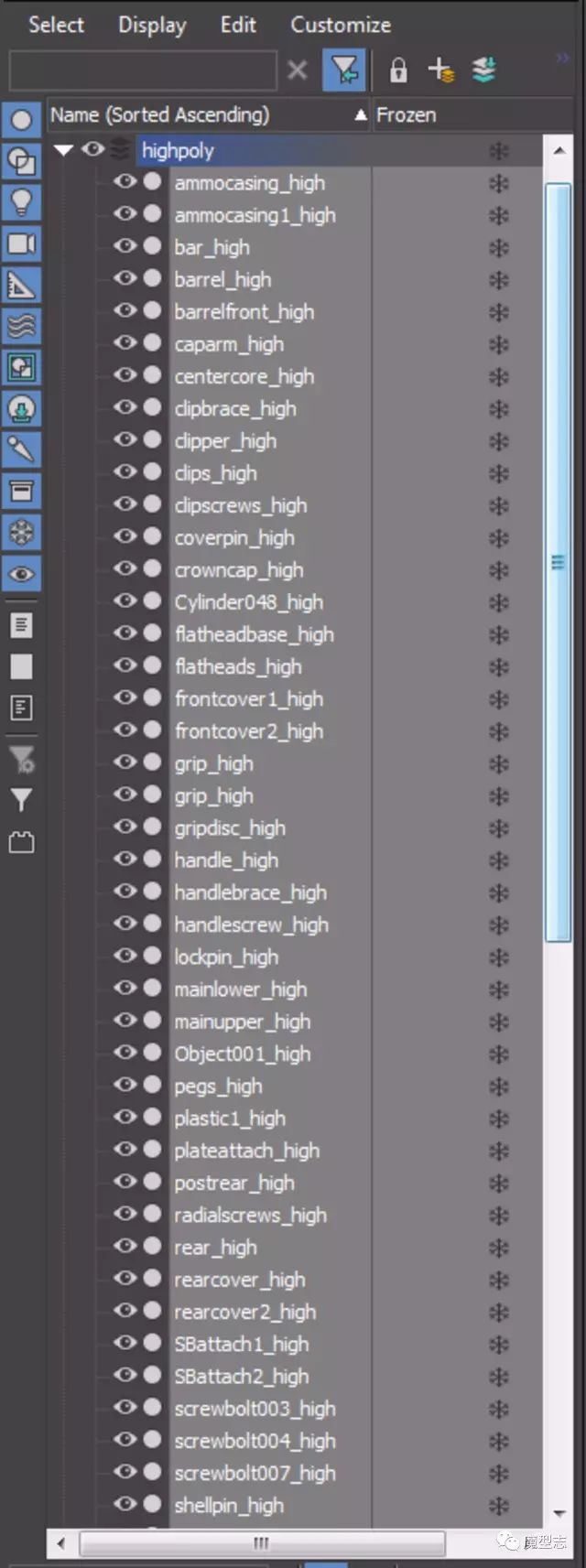Select screwbolt004_high in the list
This screenshot has width=586, height=1568.
(x=255, y=1441)
